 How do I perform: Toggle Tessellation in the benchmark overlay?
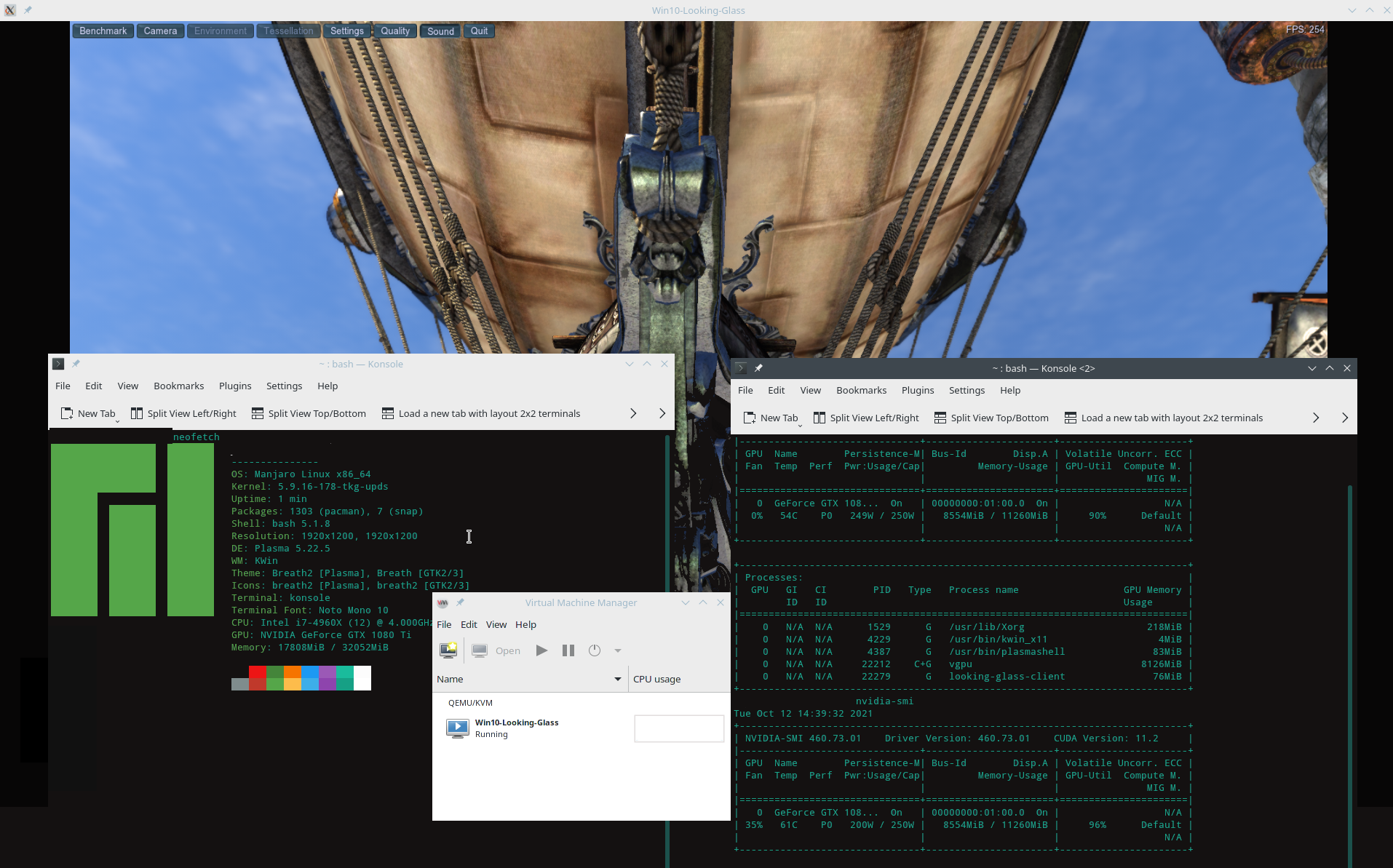pyautogui.click(x=288, y=31)
